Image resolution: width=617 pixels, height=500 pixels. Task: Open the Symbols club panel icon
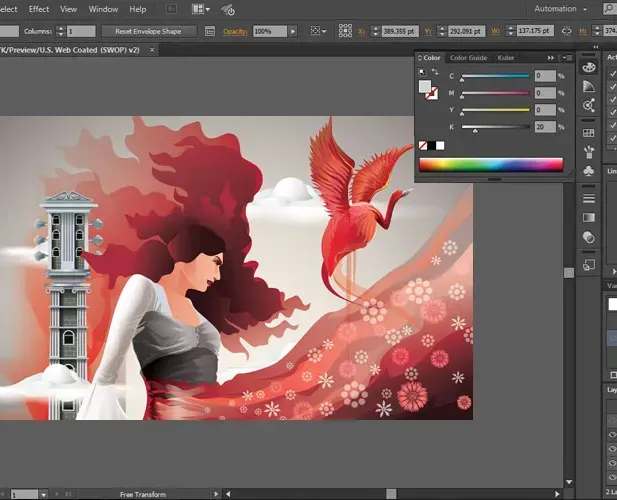point(589,171)
